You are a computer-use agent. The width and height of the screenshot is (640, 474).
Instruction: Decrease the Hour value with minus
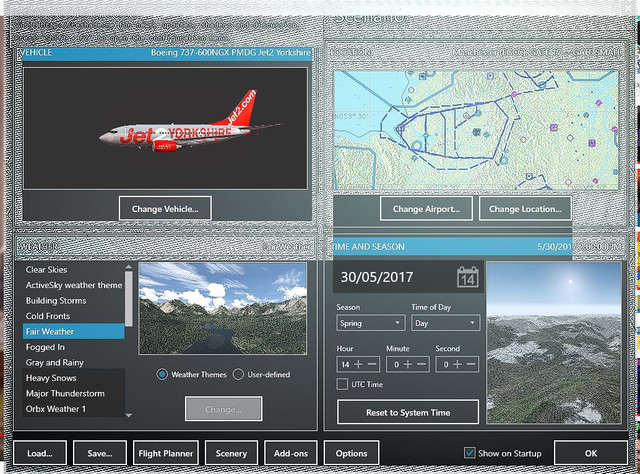click(372, 364)
